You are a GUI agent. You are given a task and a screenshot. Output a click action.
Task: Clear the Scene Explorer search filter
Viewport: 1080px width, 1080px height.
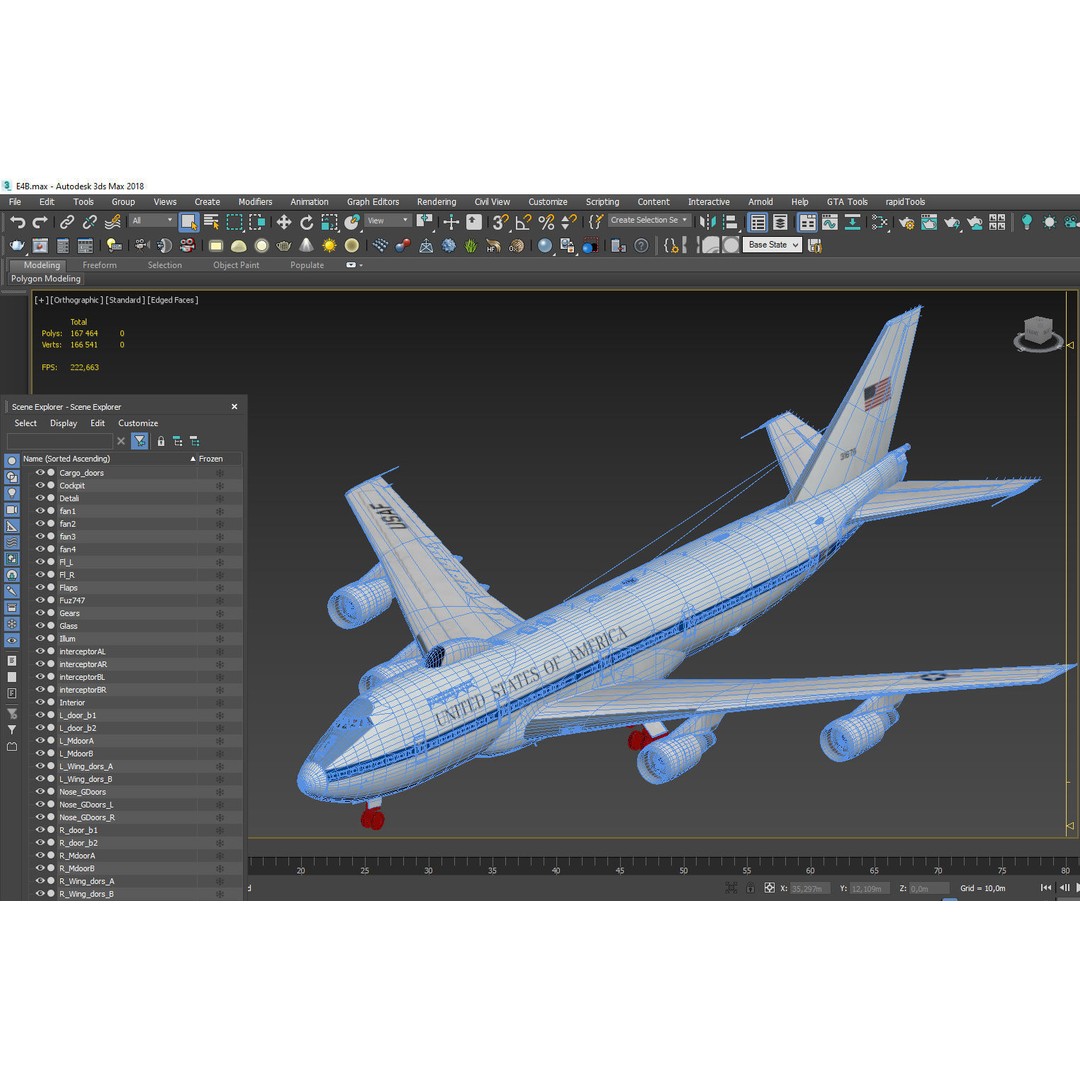point(121,441)
